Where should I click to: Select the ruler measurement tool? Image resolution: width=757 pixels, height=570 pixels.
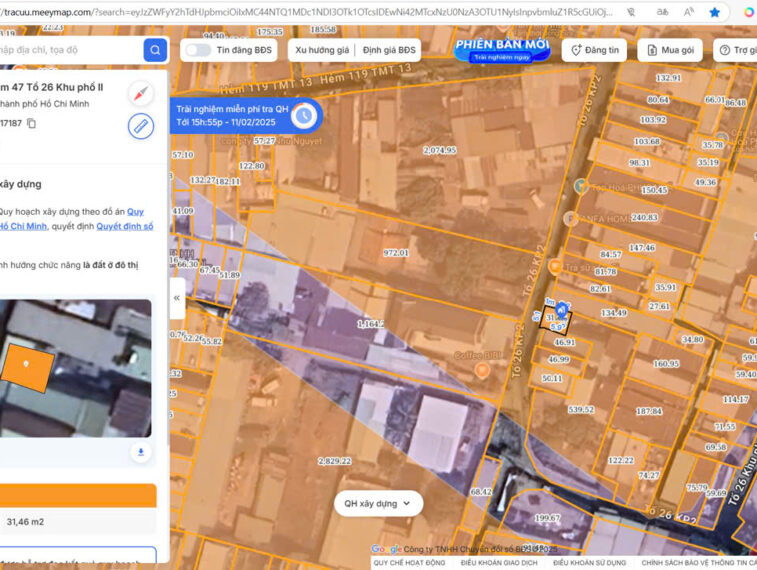tap(141, 126)
